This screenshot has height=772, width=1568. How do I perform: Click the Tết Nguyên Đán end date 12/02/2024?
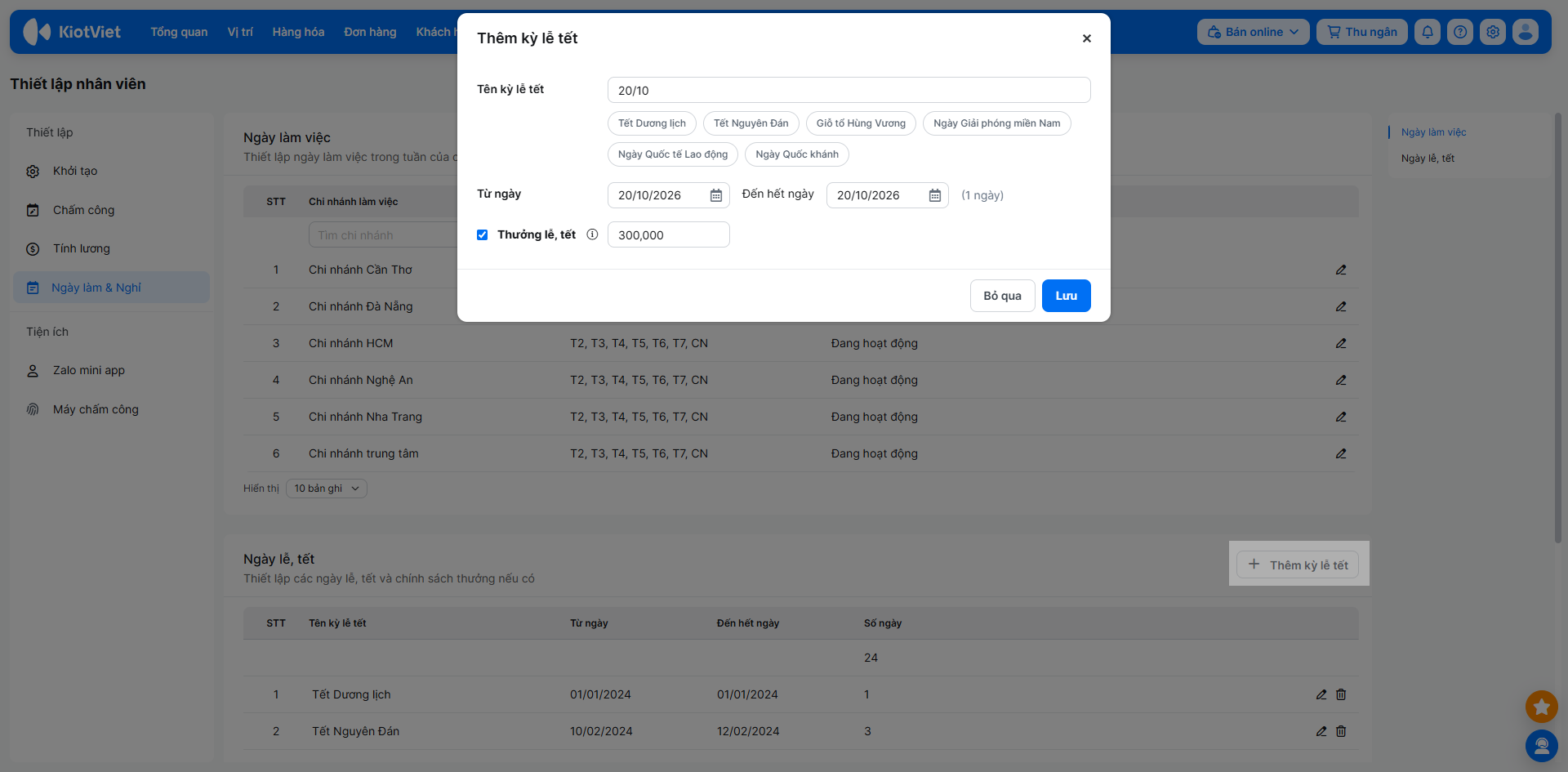(748, 731)
